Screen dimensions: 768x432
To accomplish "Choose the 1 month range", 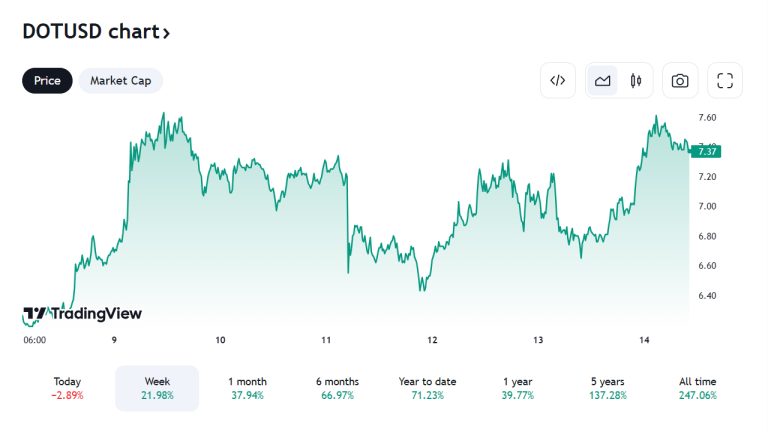I will [x=247, y=388].
